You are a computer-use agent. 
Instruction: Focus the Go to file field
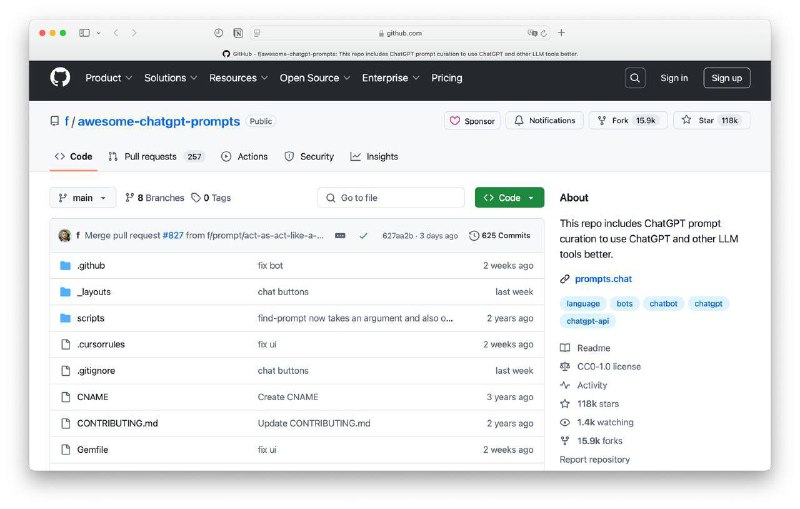pyautogui.click(x=391, y=198)
